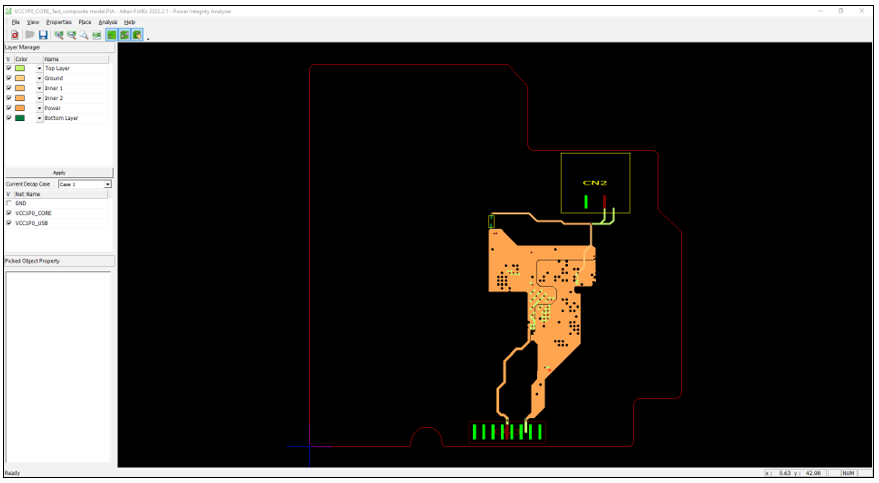Click the open folder toolbar icon
The image size is (879, 483).
point(30,35)
